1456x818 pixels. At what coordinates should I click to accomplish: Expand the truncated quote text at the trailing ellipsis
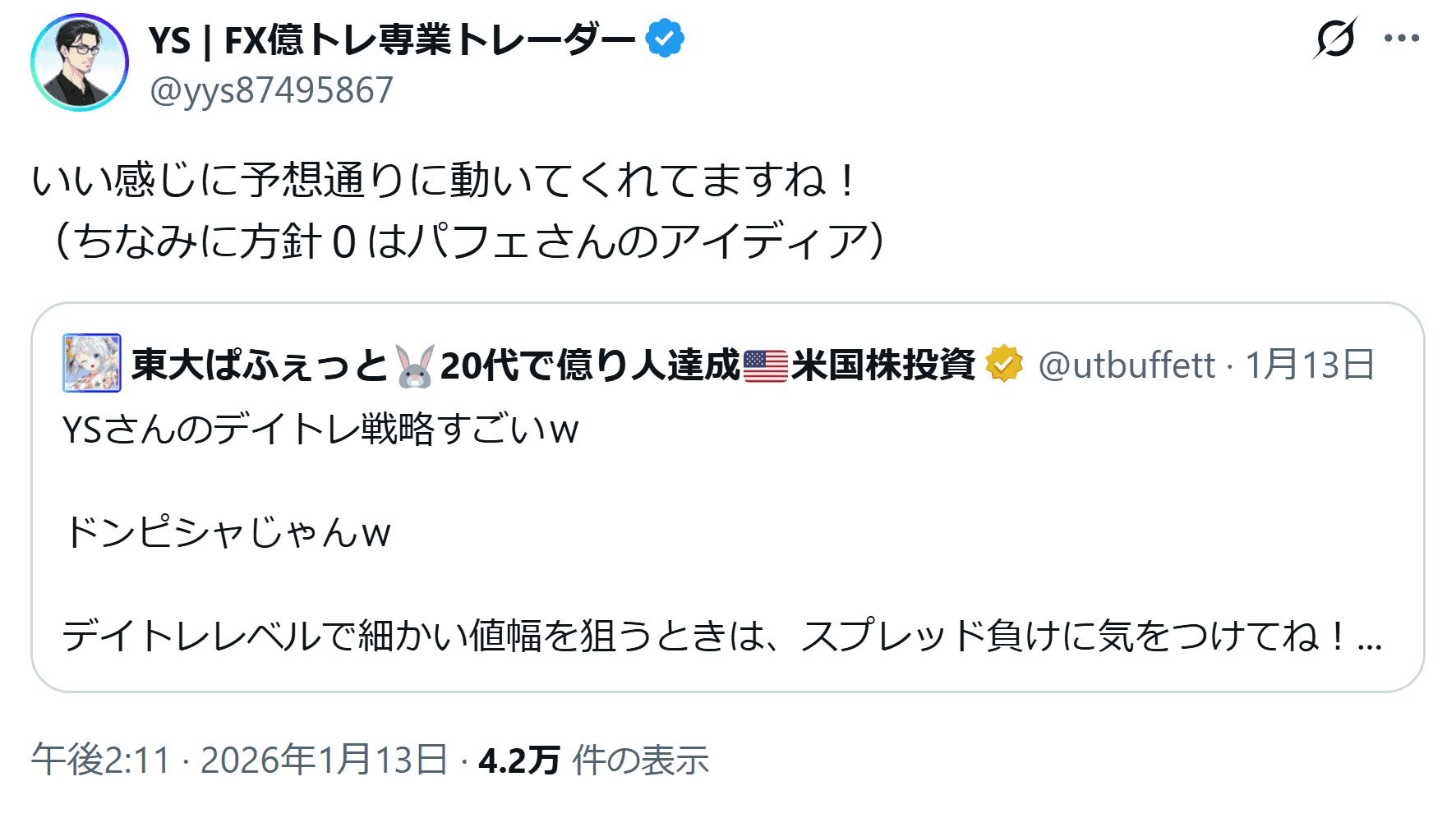(1370, 636)
